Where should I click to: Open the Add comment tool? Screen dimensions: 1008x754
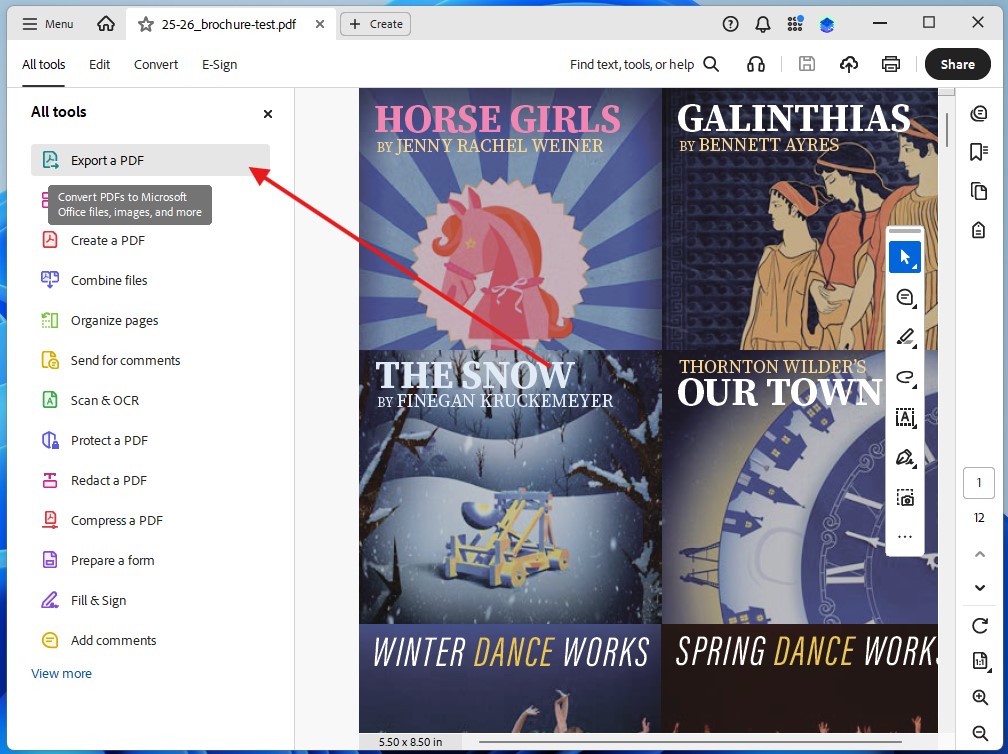pos(905,297)
